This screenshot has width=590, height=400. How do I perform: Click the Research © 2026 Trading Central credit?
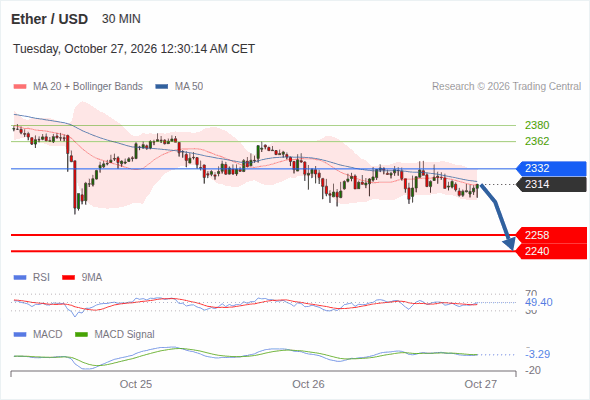click(x=506, y=87)
